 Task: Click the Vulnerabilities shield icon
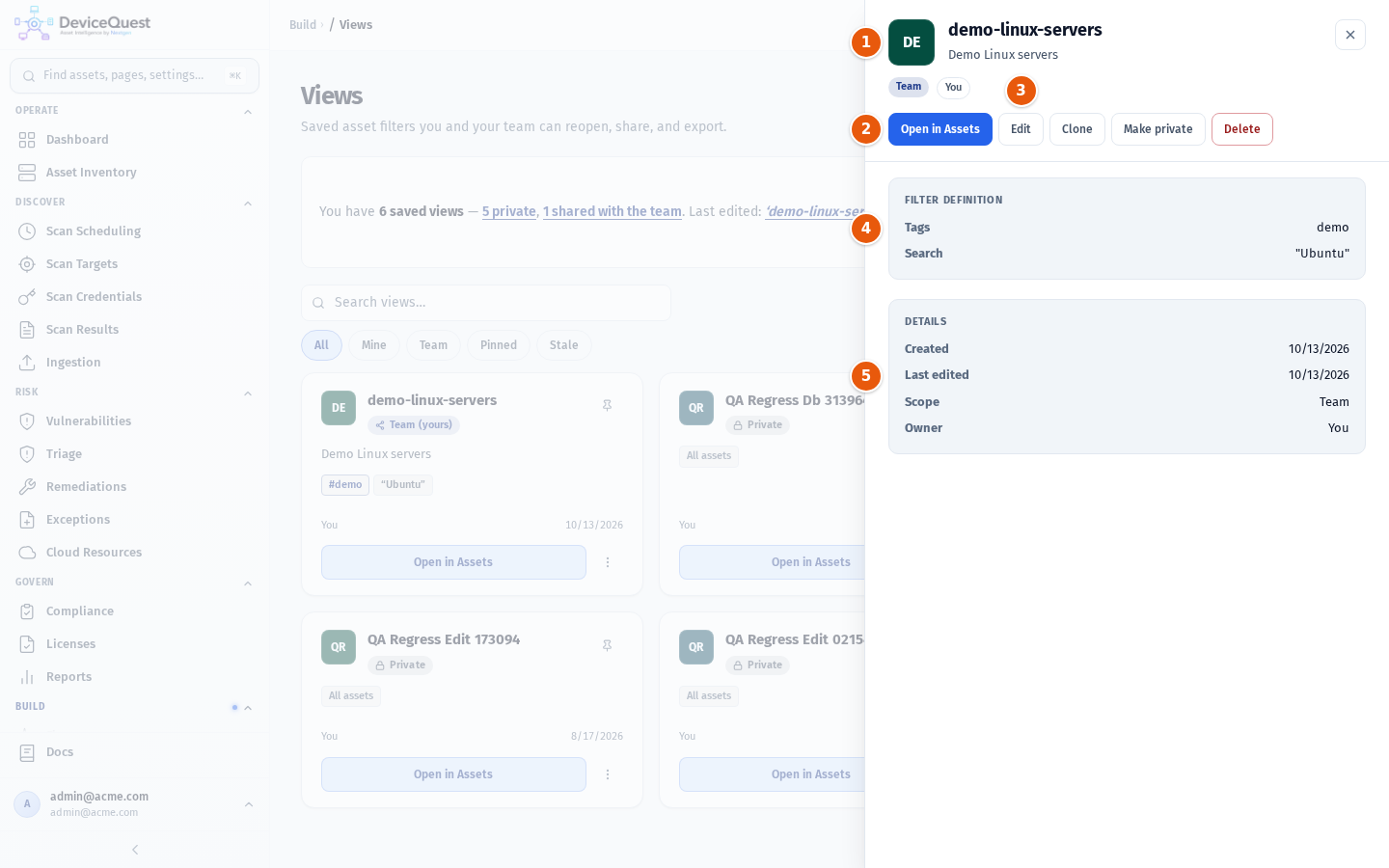click(27, 421)
